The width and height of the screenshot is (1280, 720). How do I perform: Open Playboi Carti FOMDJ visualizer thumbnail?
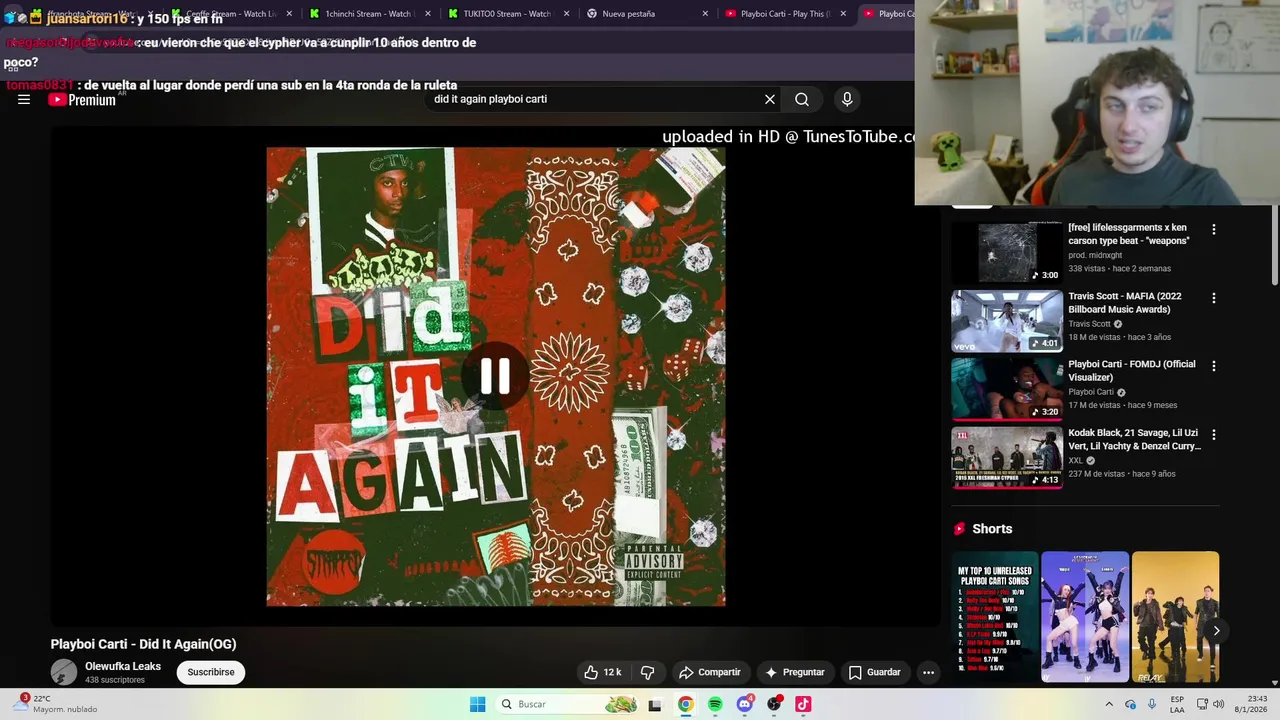tap(1007, 389)
